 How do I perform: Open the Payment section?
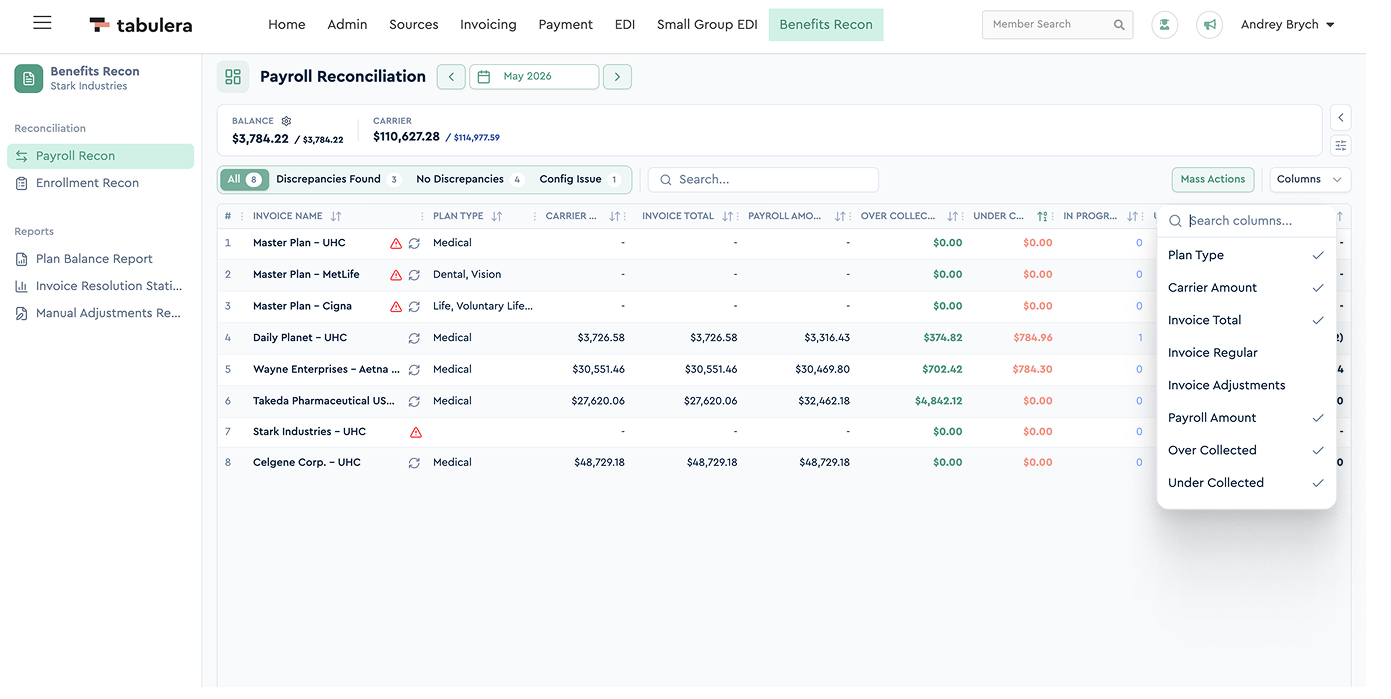click(566, 25)
